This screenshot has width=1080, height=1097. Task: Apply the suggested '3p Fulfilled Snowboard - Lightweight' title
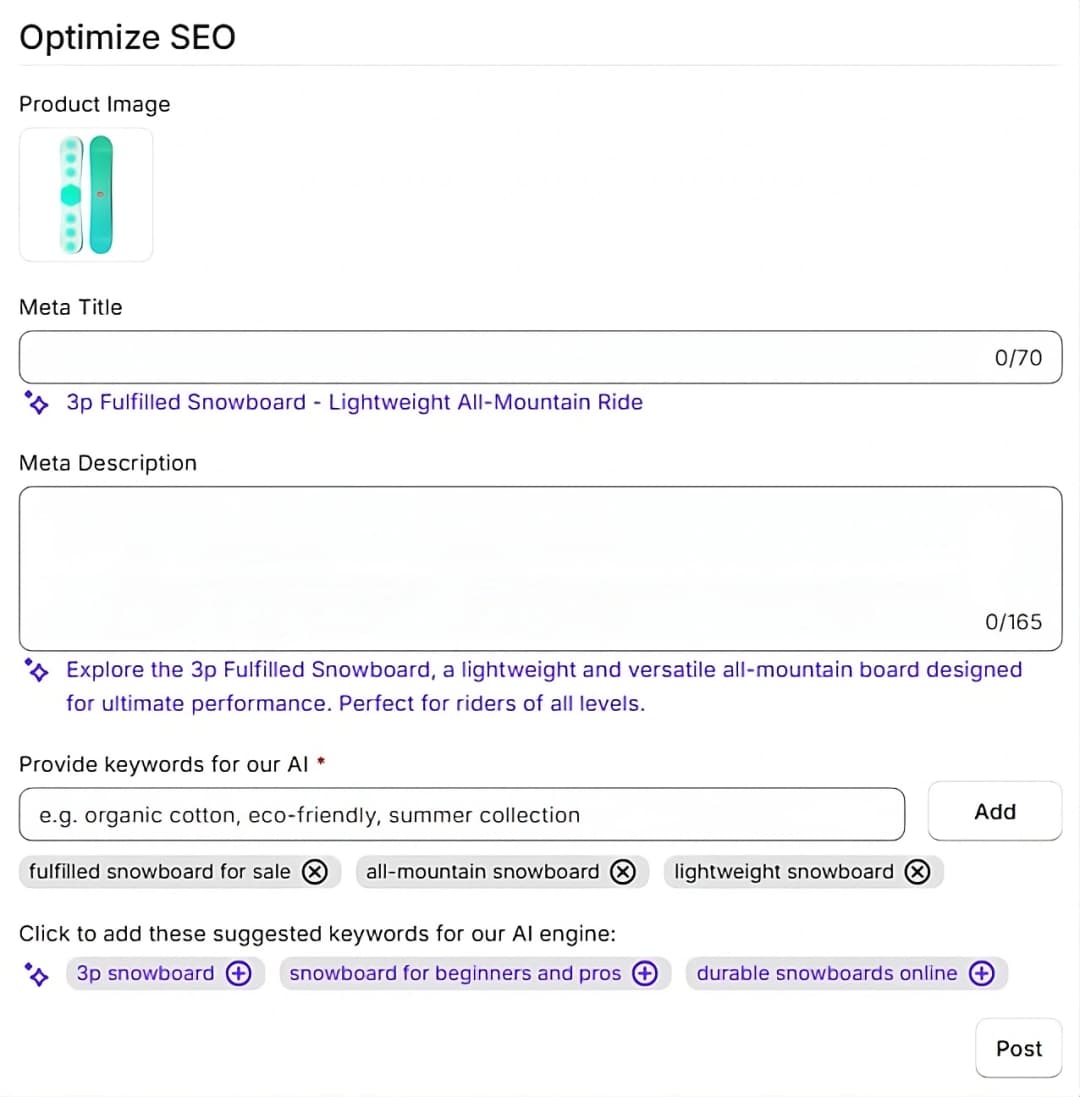[x=354, y=403]
